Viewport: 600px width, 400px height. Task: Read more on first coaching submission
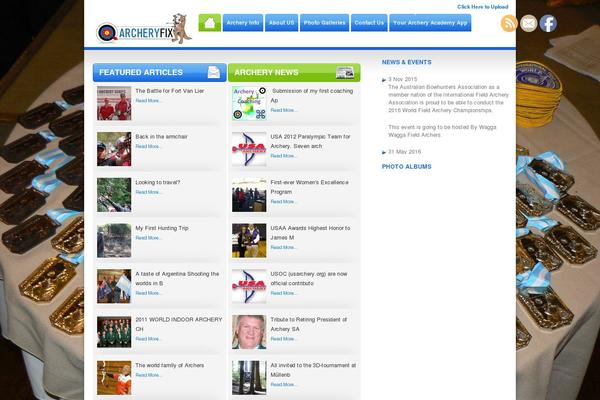click(284, 110)
